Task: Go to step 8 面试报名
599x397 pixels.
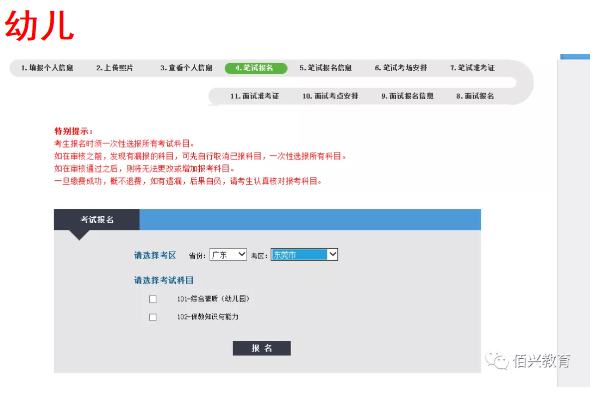Action: point(475,96)
